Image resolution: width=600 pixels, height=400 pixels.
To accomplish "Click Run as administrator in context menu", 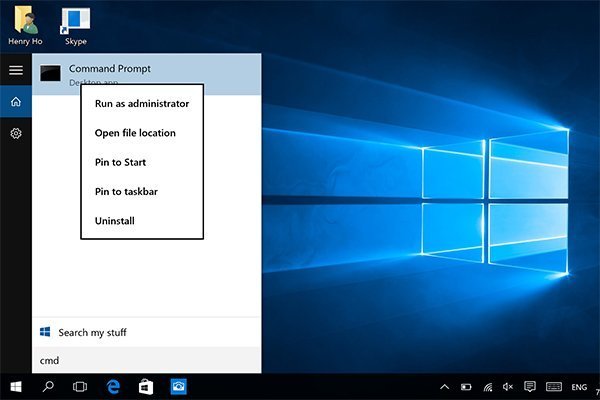I will click(141, 103).
